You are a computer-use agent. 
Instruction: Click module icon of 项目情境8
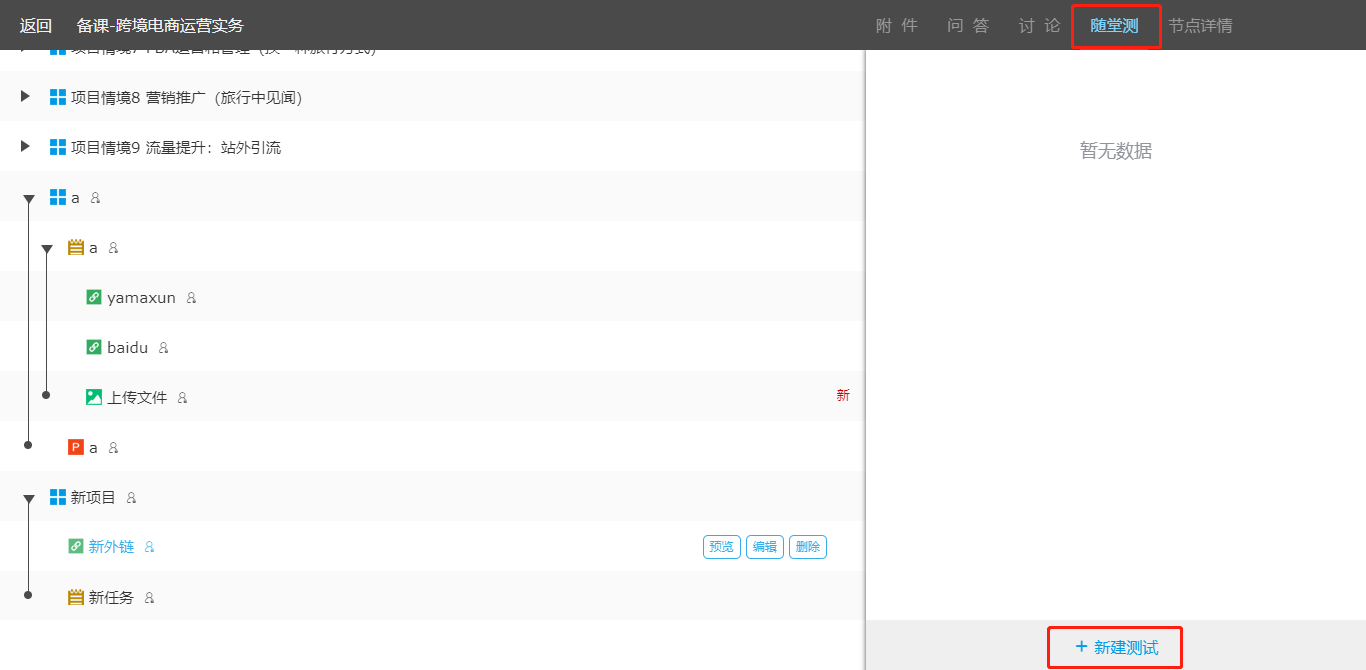click(x=58, y=97)
